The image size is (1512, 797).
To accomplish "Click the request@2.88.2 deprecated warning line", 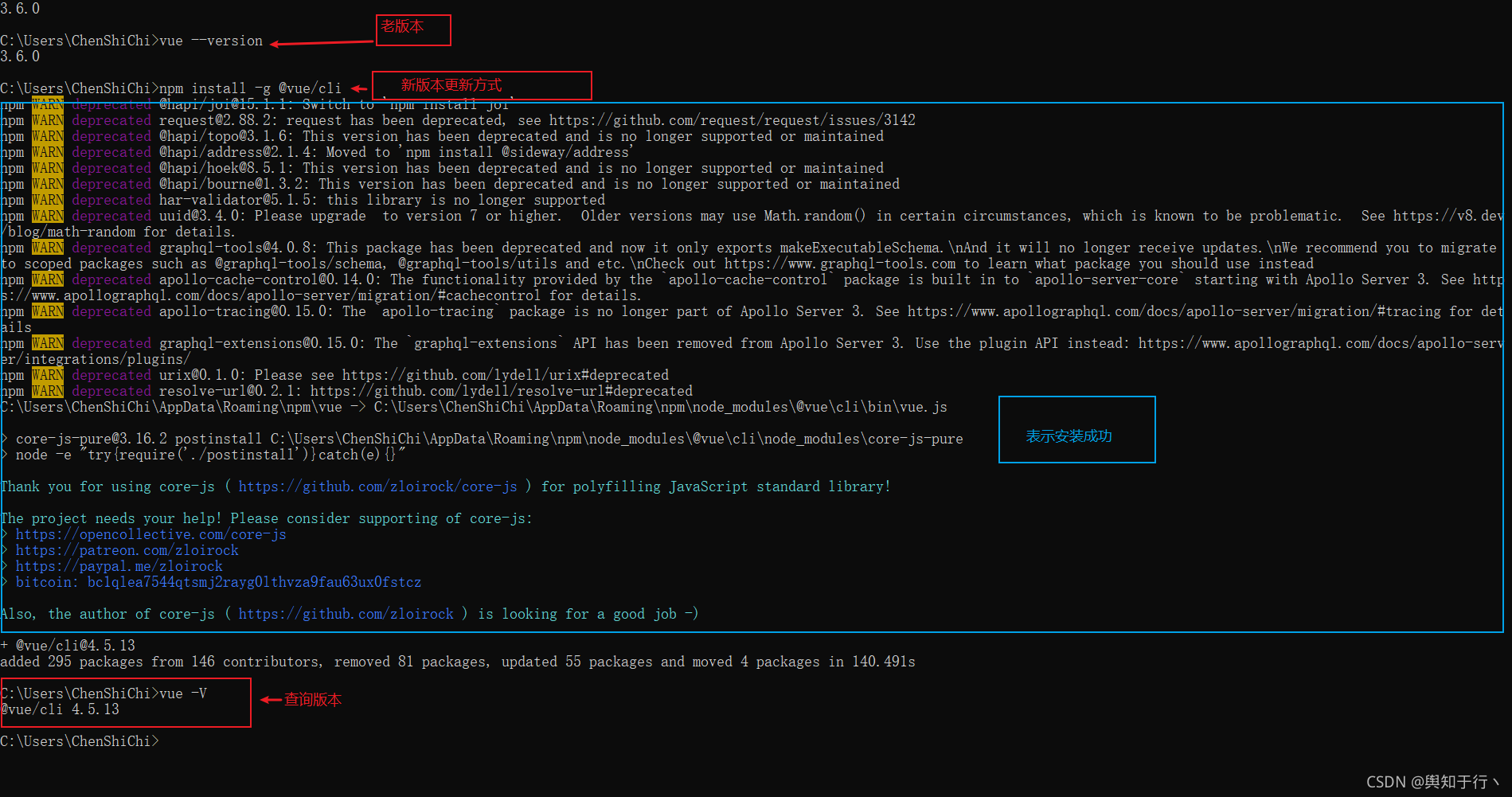I will pyautogui.click(x=458, y=120).
